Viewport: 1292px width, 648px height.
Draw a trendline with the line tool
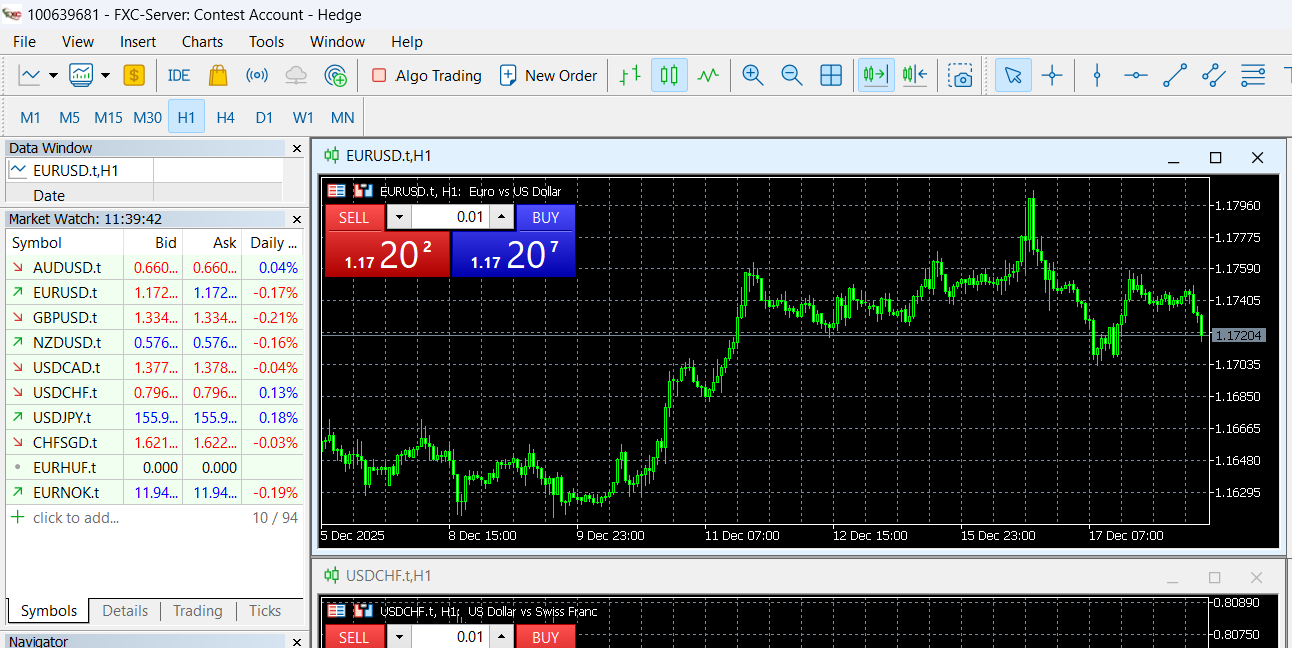coord(1175,75)
